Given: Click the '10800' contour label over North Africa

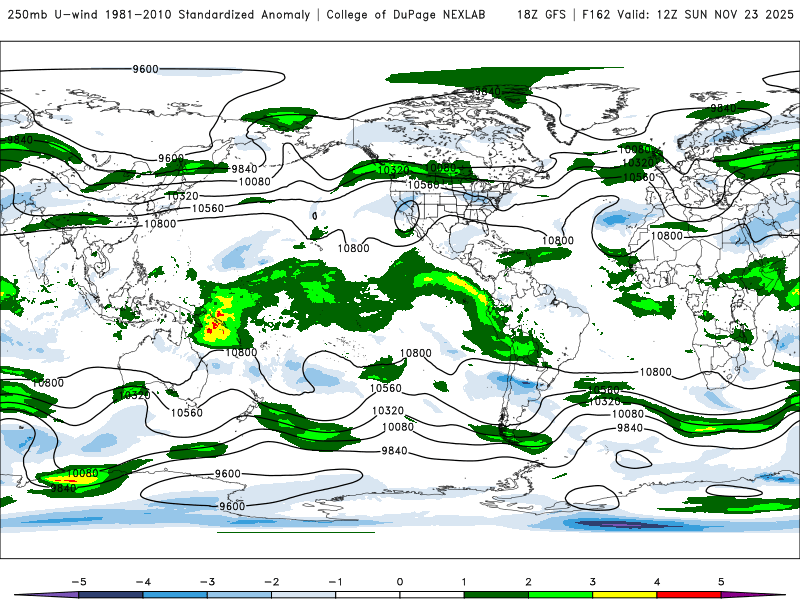Looking at the screenshot, I should (x=666, y=236).
